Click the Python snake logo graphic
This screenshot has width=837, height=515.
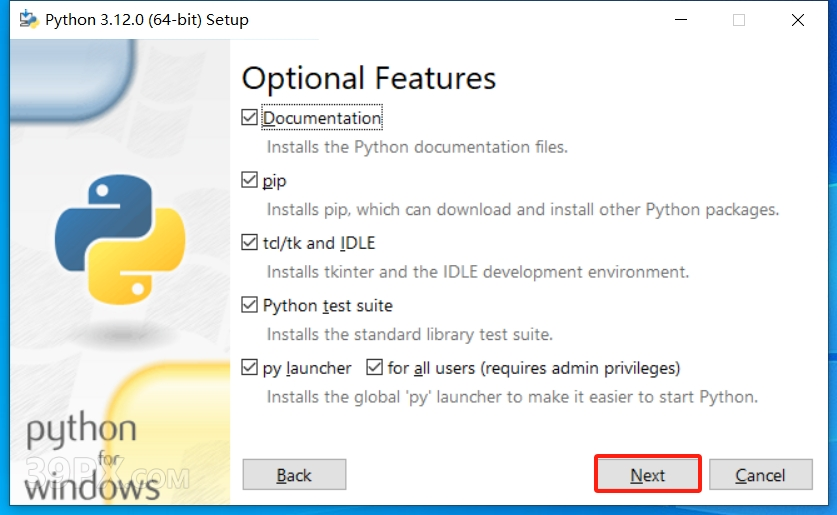pyautogui.click(x=120, y=240)
